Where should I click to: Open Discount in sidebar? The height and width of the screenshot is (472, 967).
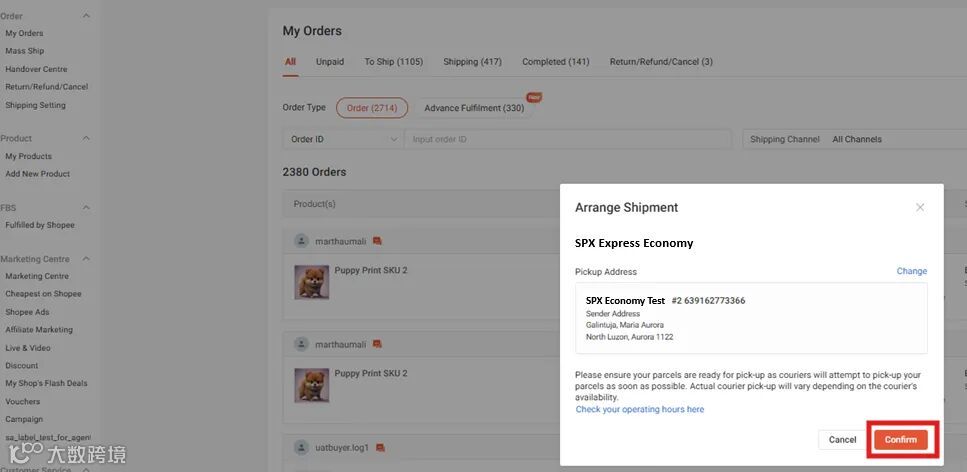22,366
